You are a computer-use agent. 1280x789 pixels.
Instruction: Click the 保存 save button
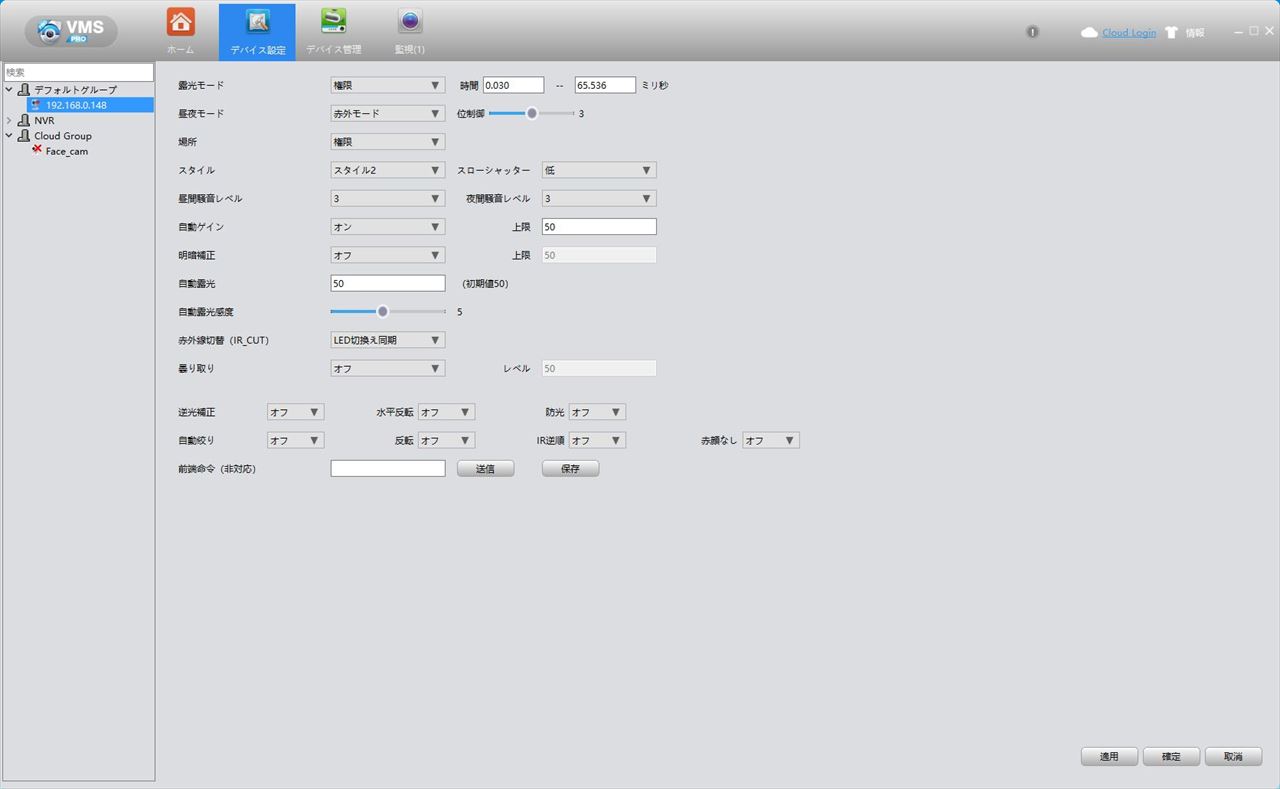click(x=571, y=468)
